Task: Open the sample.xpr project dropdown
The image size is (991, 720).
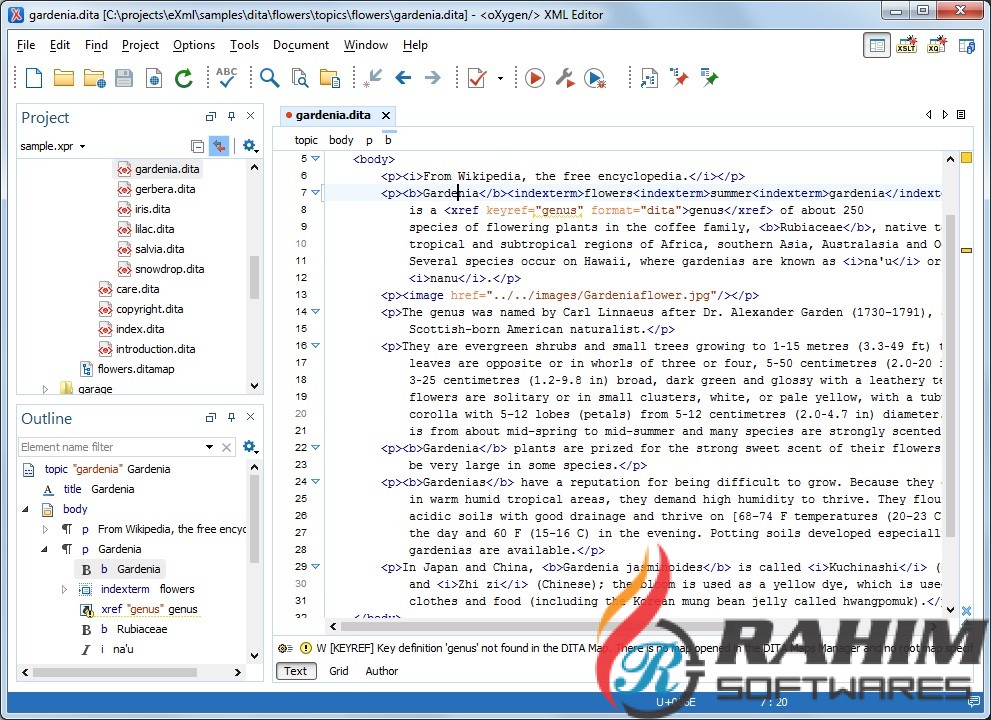Action: pos(82,147)
